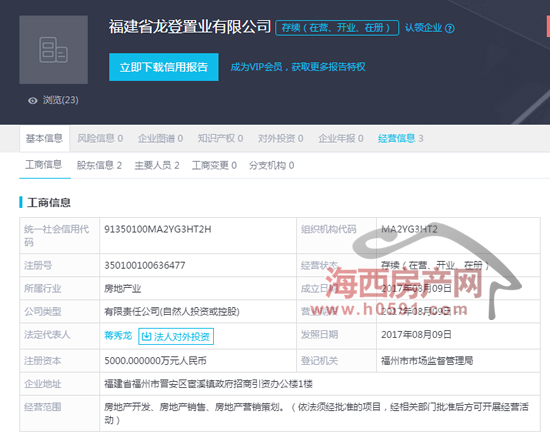Image resolution: width=550 pixels, height=435 pixels.
Task: Click the company address starting 福建省福州市晋安区
Action: (208, 384)
